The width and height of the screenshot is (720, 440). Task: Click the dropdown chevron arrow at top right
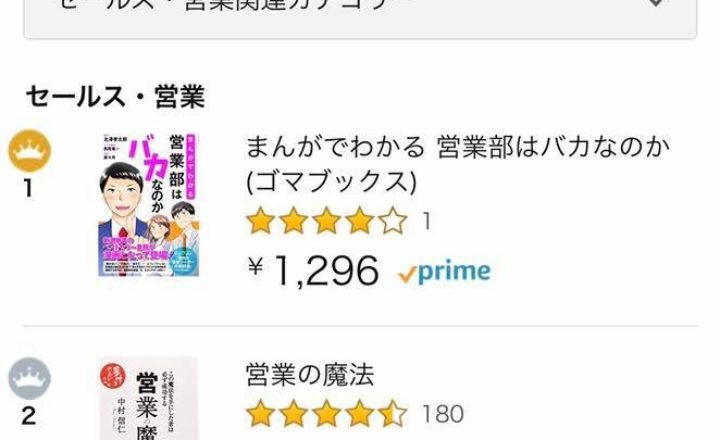(657, 4)
